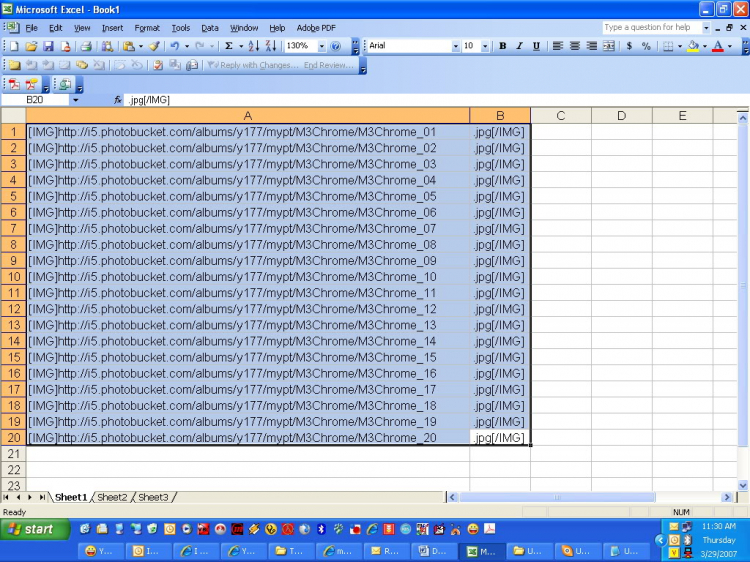The height and width of the screenshot is (562, 750).
Task: Select column C header
Action: tap(561, 116)
